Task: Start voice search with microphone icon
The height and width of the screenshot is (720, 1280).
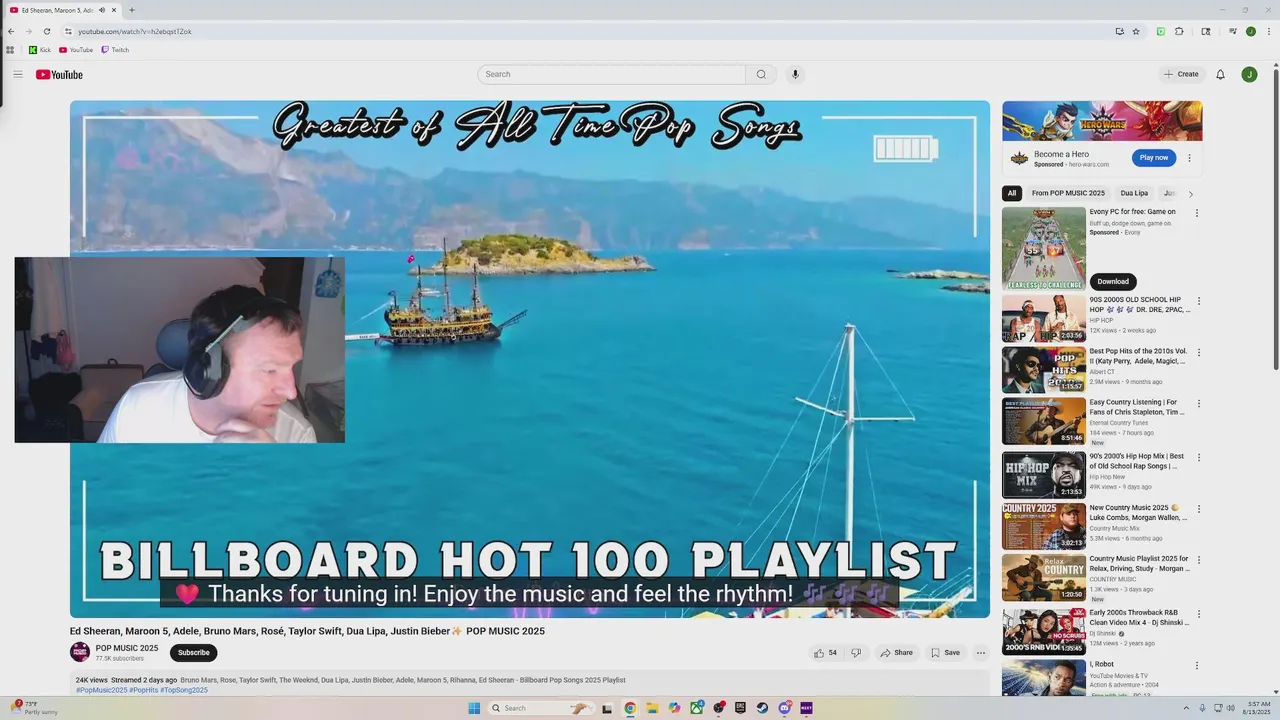Action: click(x=795, y=74)
